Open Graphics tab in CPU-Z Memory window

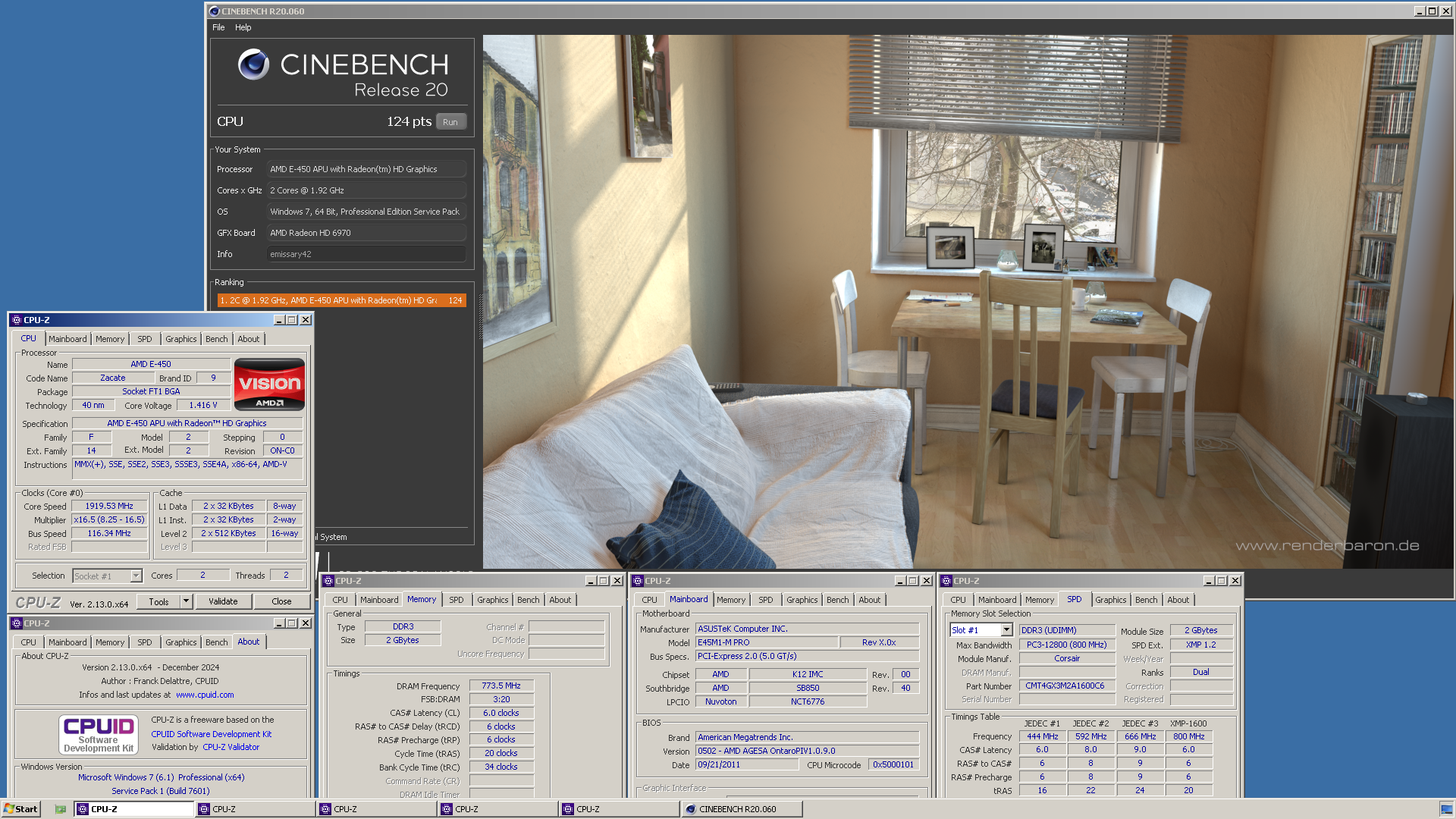493,600
